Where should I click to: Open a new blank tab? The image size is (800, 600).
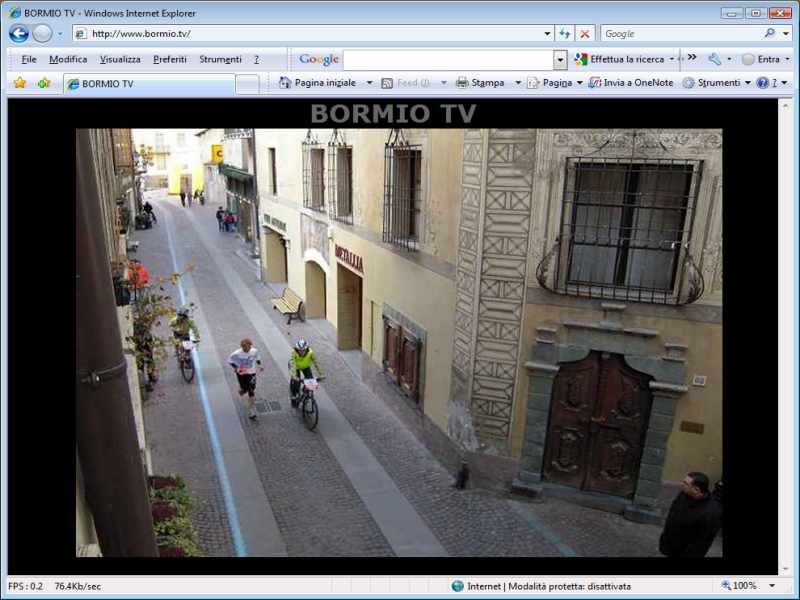[247, 84]
